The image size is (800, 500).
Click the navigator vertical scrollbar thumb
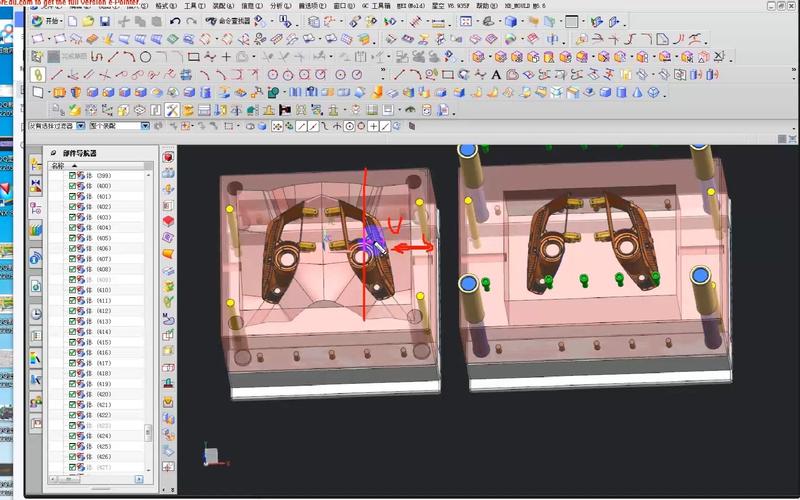pyautogui.click(x=148, y=433)
